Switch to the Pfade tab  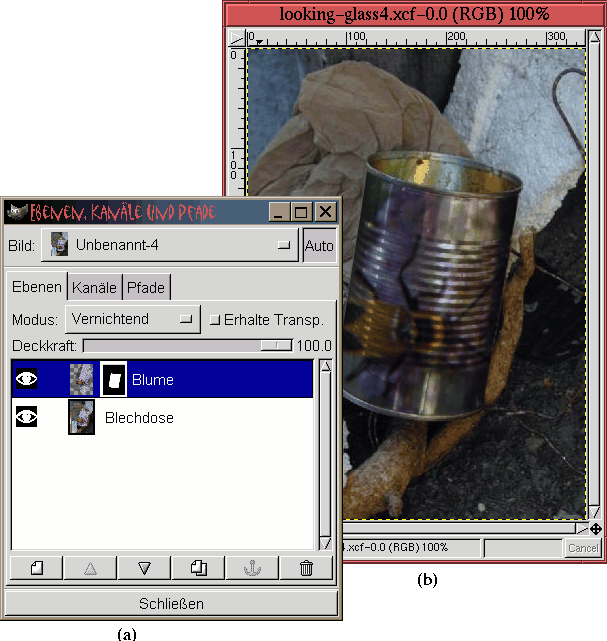pyautogui.click(x=146, y=288)
